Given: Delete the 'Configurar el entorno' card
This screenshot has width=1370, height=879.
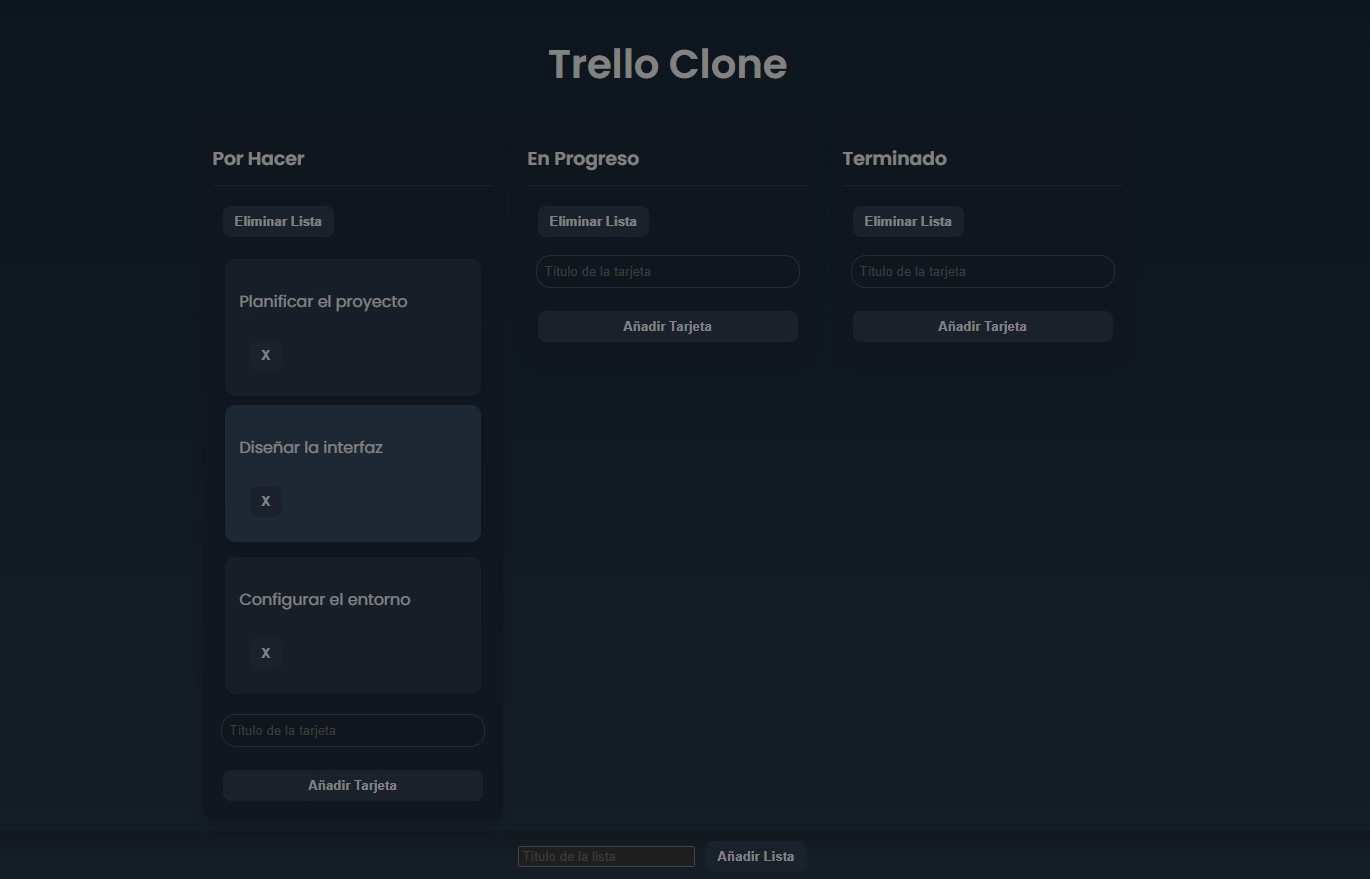Looking at the screenshot, I should pos(265,653).
